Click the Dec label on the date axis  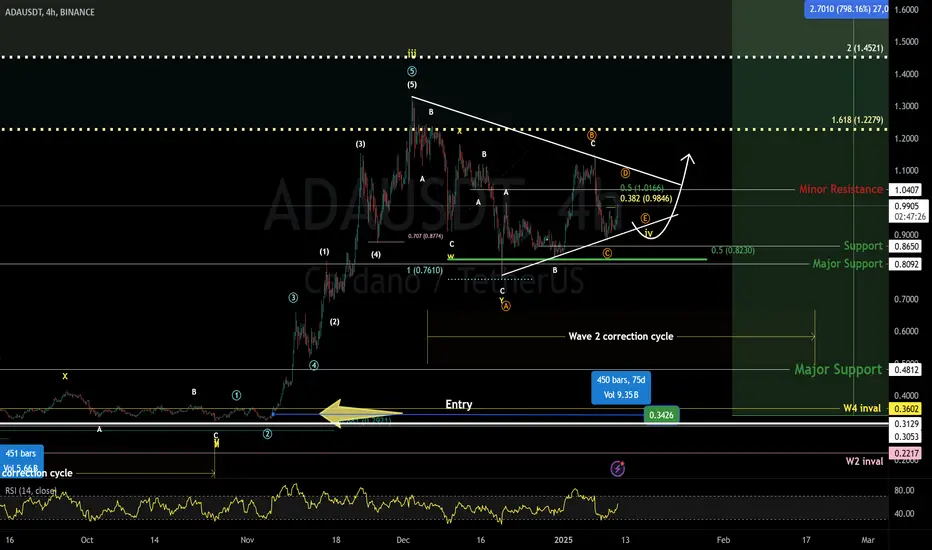(403, 540)
